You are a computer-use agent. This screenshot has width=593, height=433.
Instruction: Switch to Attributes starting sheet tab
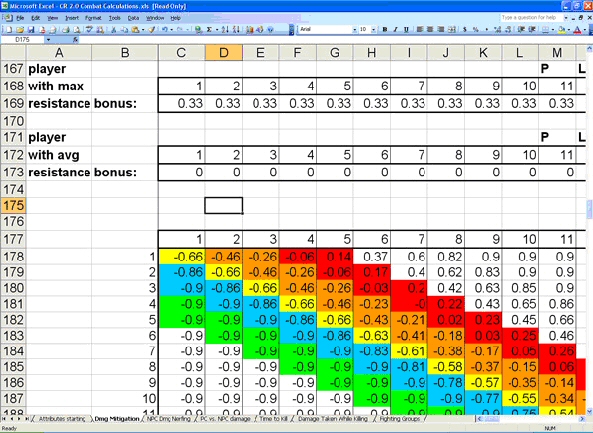(x=62, y=419)
